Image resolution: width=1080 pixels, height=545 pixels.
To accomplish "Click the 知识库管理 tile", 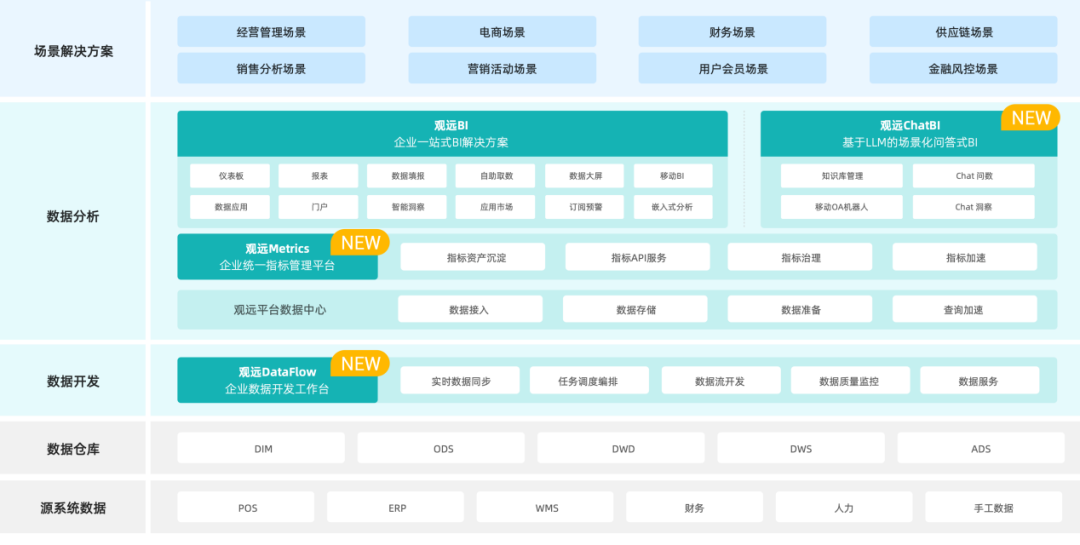I will coord(842,176).
